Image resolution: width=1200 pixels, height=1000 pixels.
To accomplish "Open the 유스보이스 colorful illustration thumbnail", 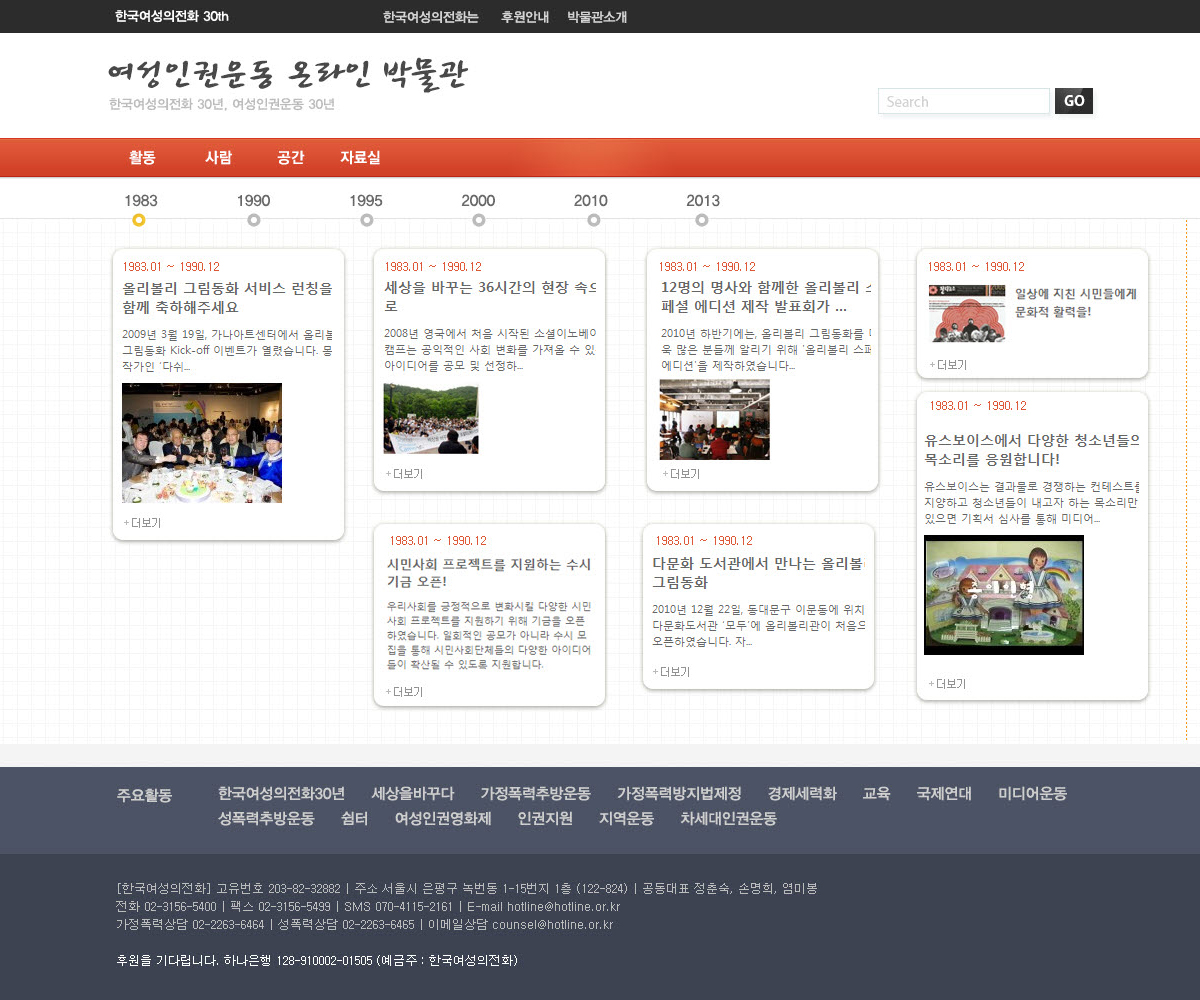I will pyautogui.click(x=1004, y=595).
